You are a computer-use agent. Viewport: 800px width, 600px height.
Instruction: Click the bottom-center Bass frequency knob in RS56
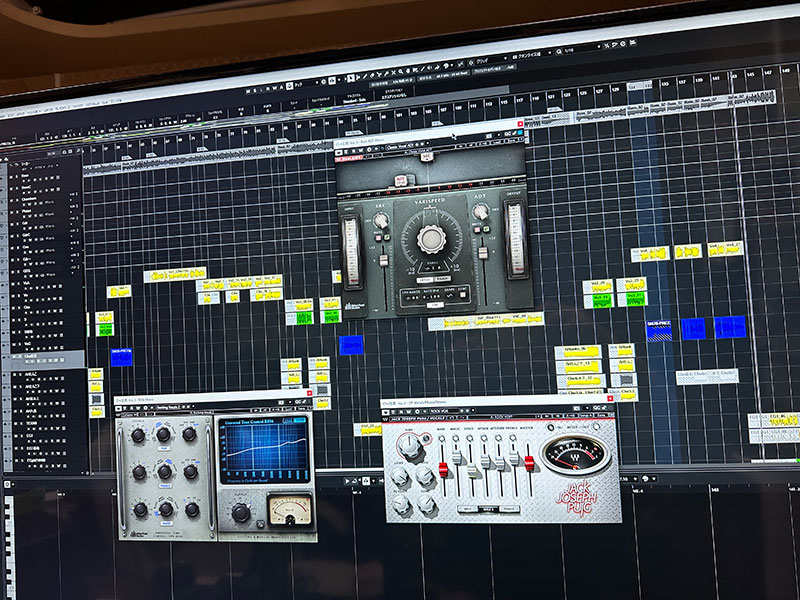166,509
